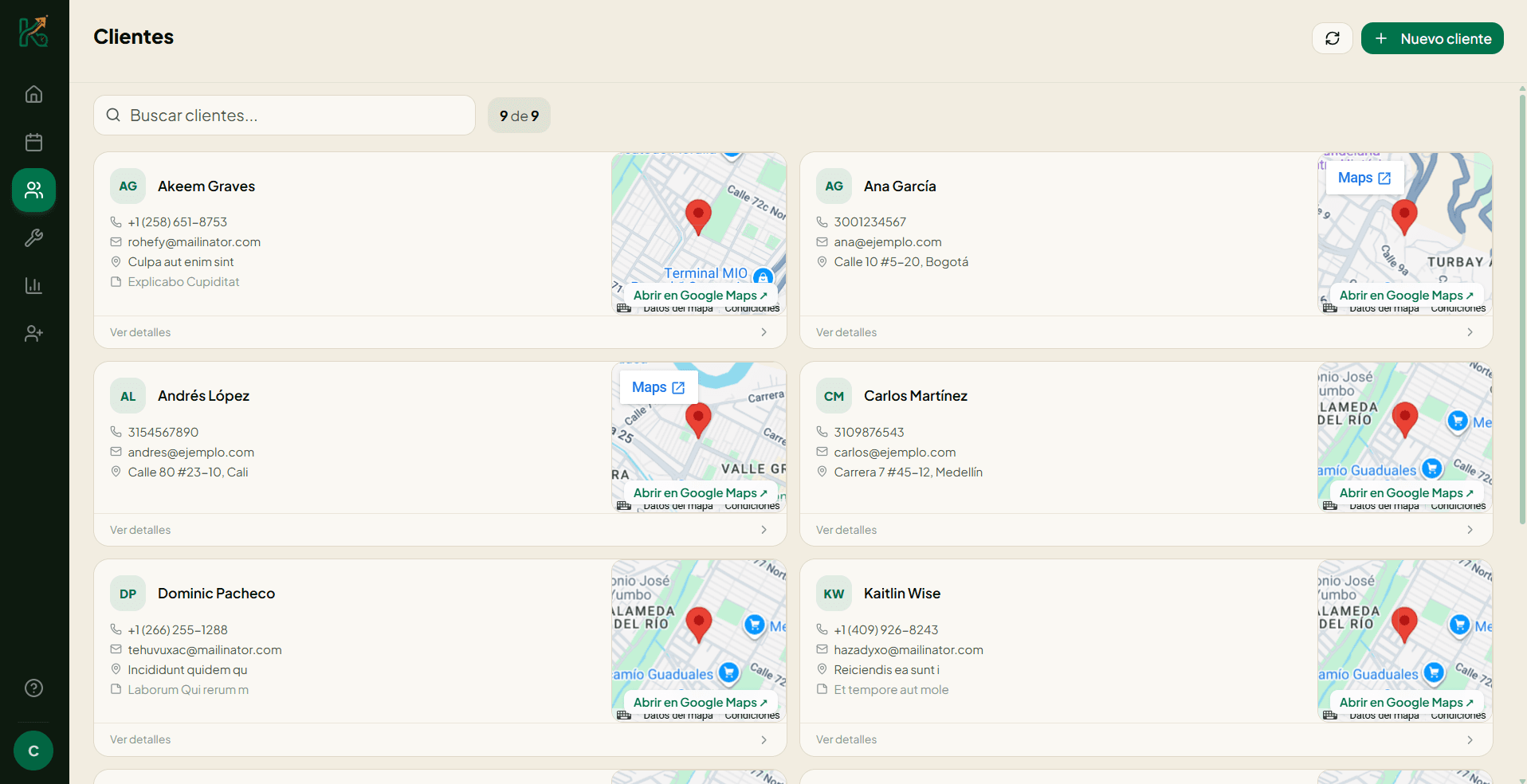Viewport: 1527px width, 784px height.
Task: Click Akeem Graves's AG initials avatar
Action: click(128, 186)
